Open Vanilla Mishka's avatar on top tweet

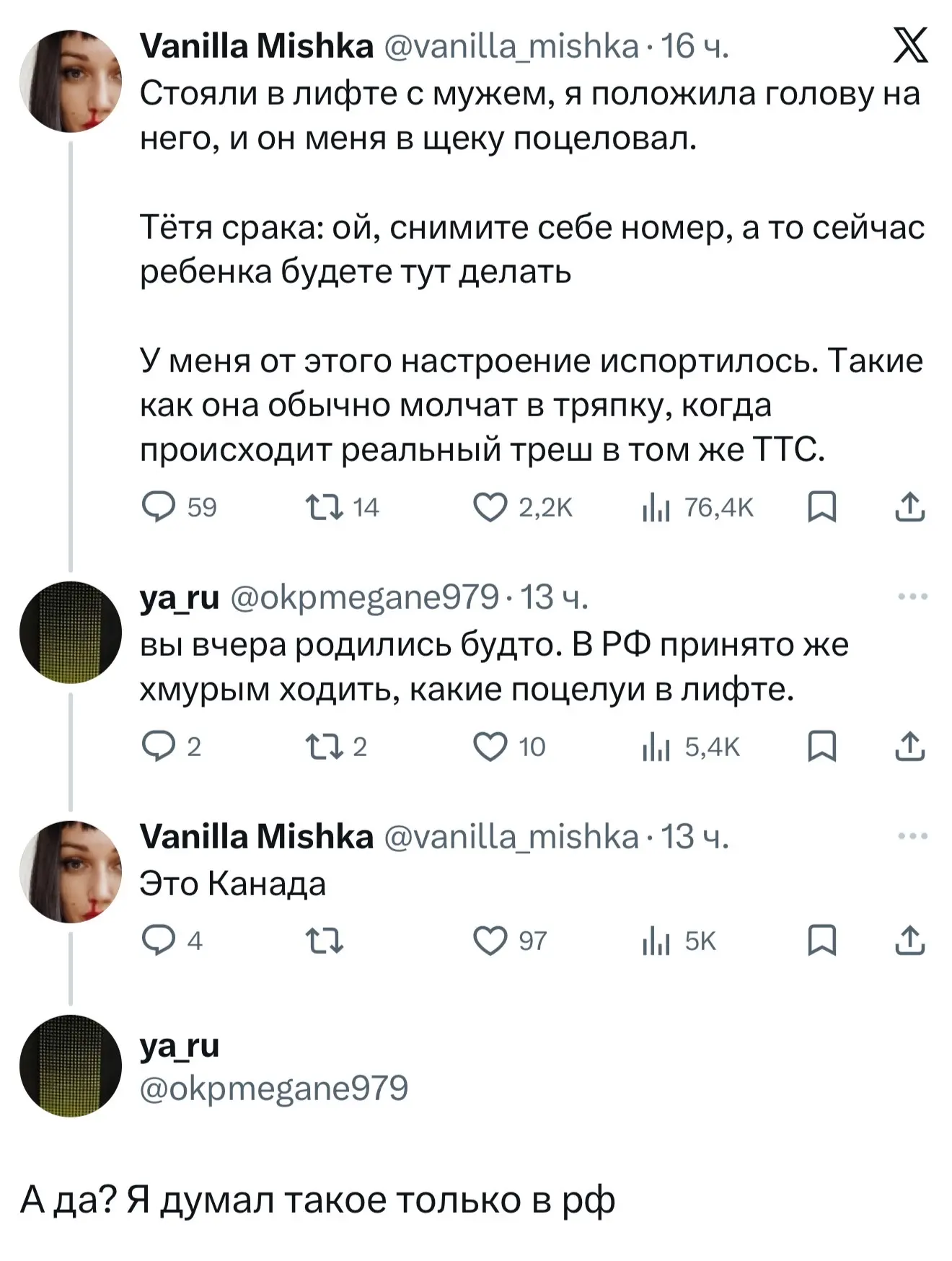pyautogui.click(x=71, y=81)
